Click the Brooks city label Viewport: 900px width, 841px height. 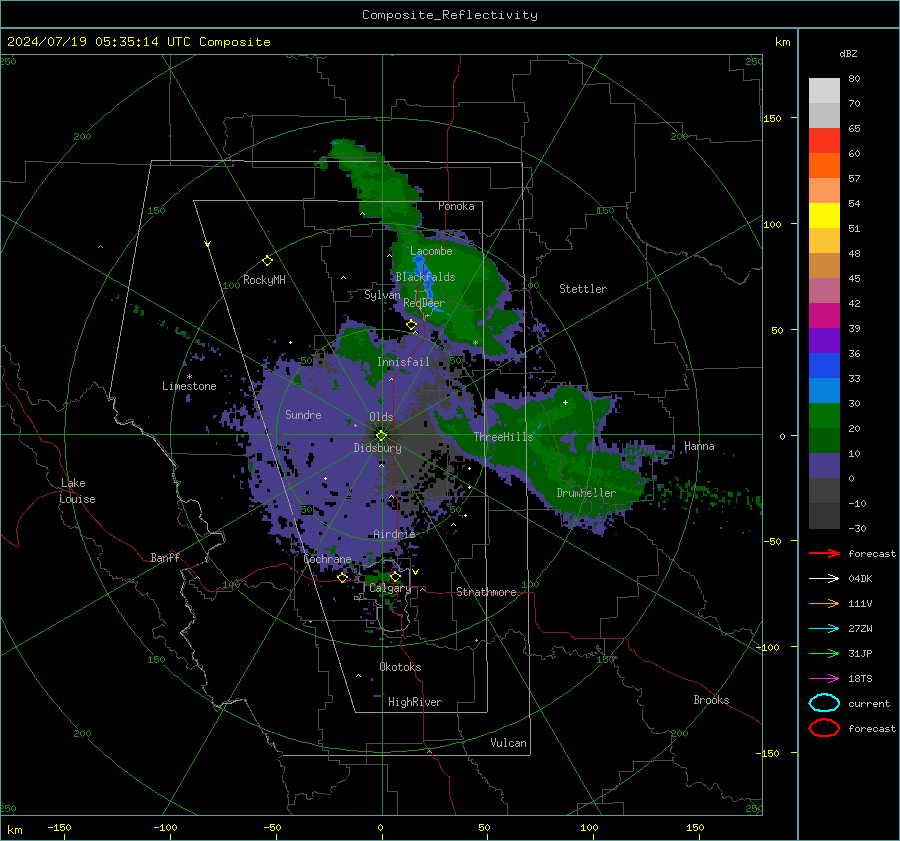(x=711, y=700)
